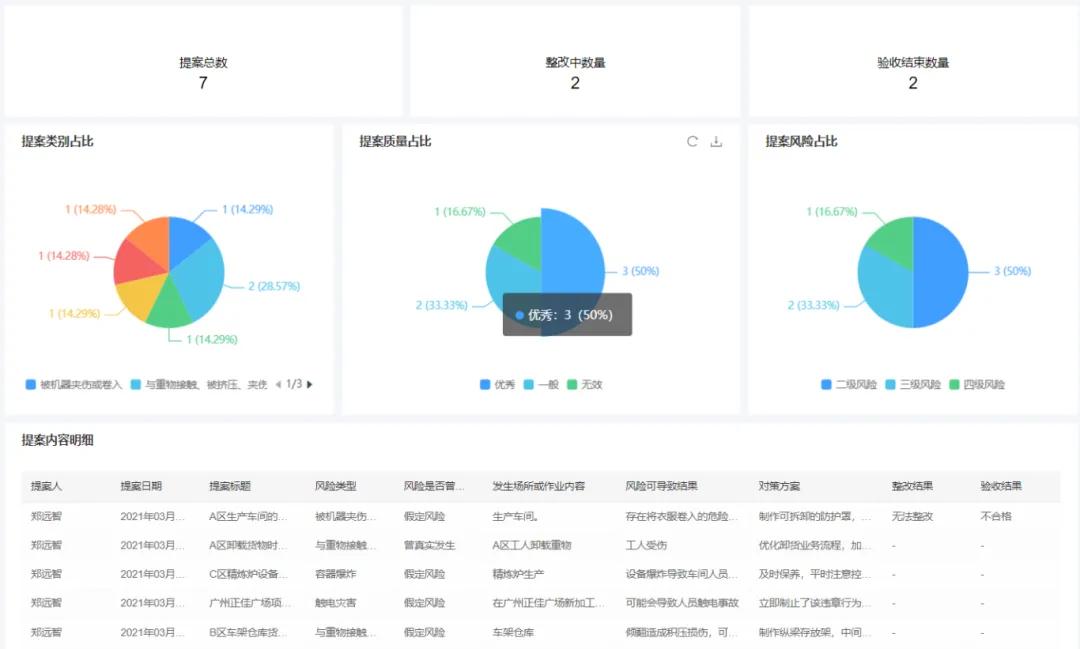1080x649 pixels.
Task: Click the A区生产车间的… title cell
Action: (x=248, y=516)
